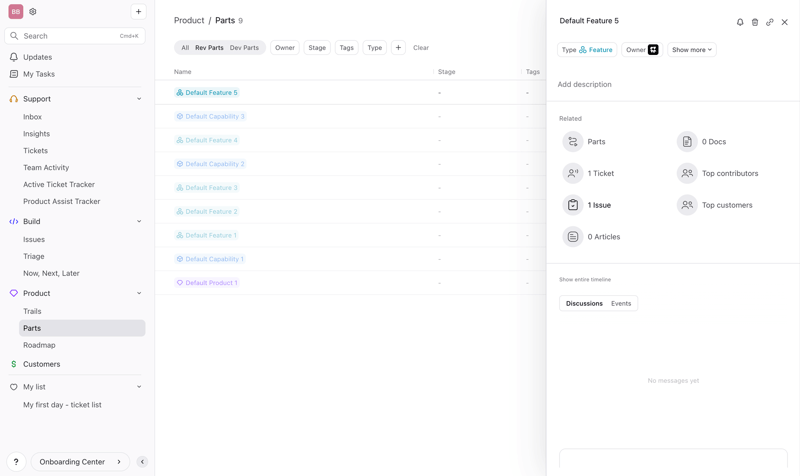This screenshot has height=476, width=800.
Task: Click the Support headset icon
Action: [x=14, y=99]
